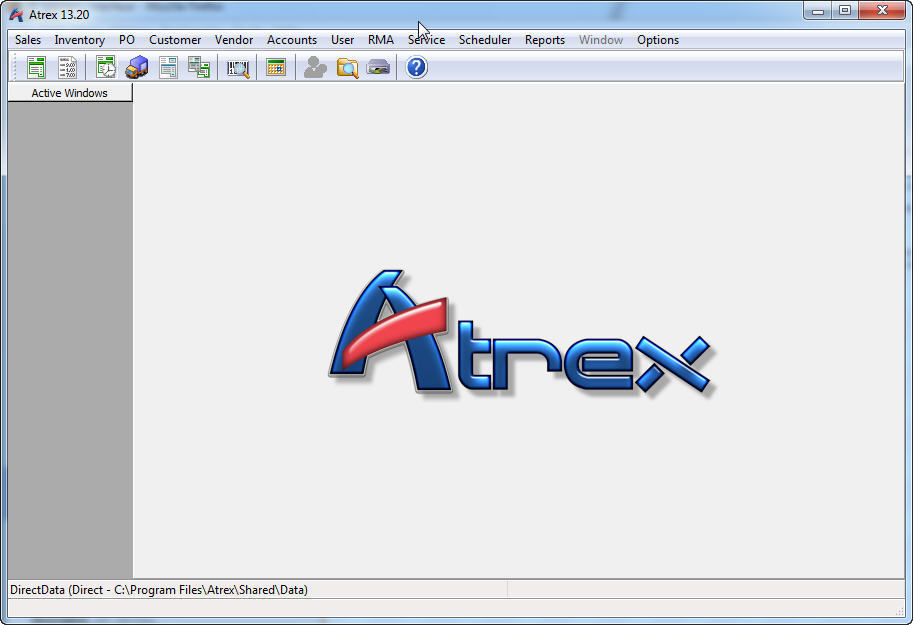Select the Active Windows tab

coord(69,92)
